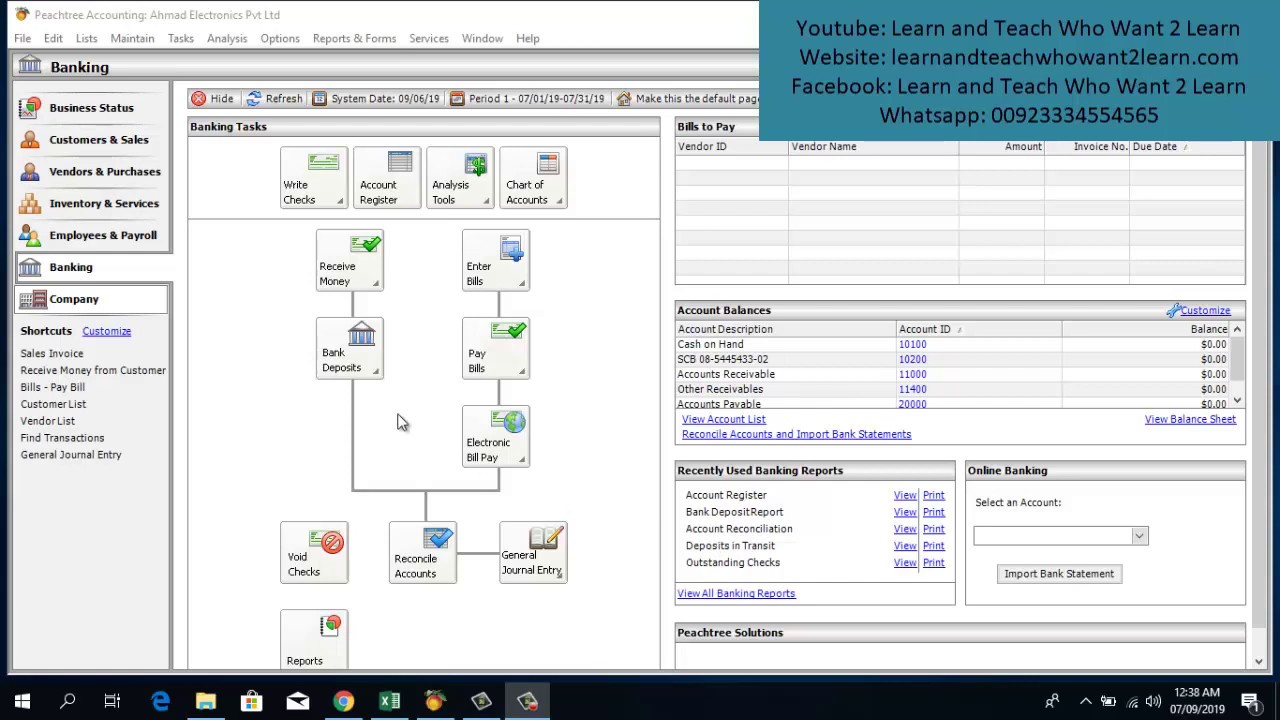
Task: Open the Tasks menu
Action: 181,38
